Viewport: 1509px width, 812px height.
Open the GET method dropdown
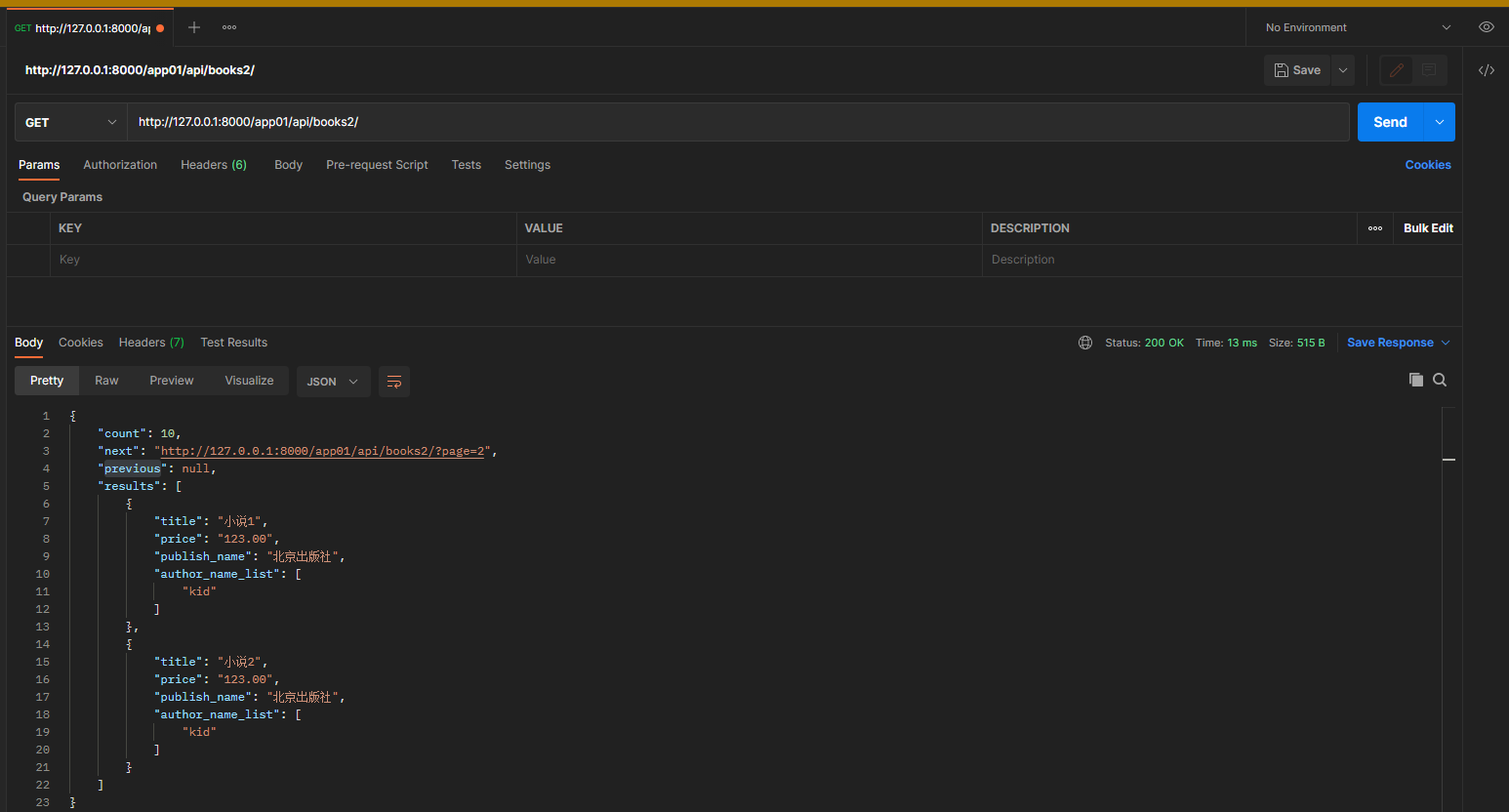[70, 122]
